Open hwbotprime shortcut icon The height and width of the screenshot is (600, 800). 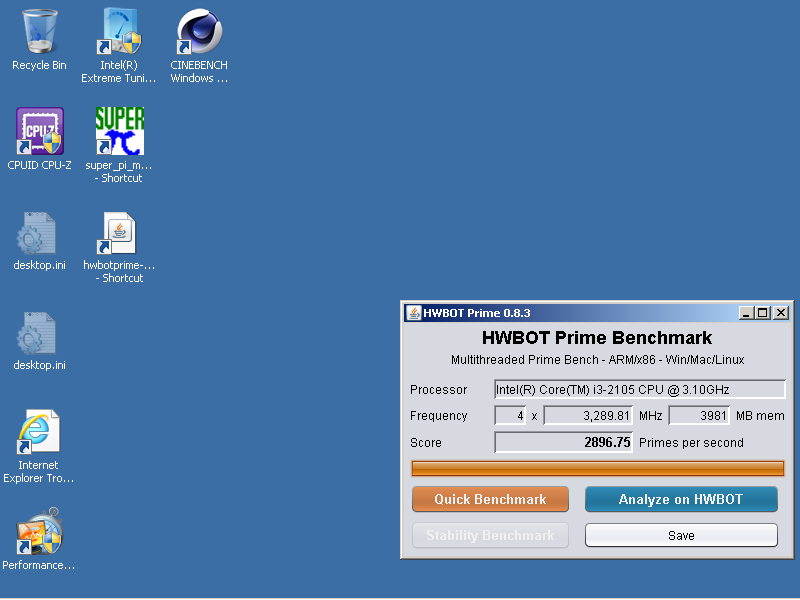[x=117, y=233]
